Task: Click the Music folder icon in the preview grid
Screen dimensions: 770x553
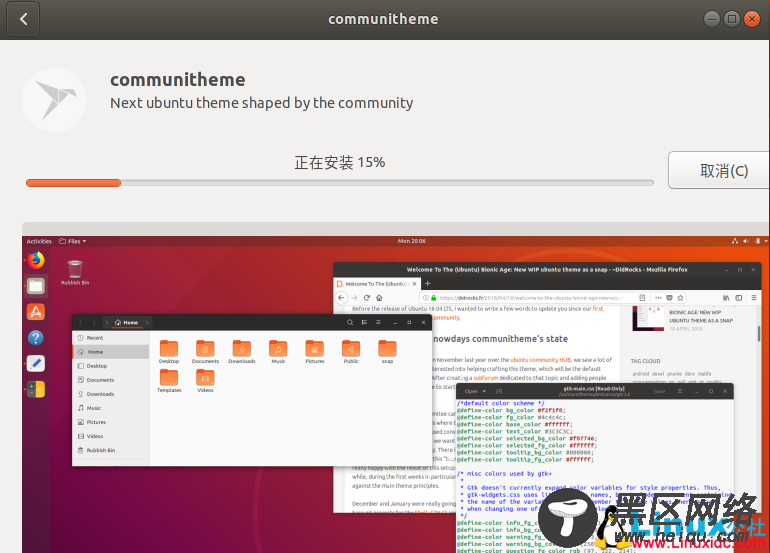Action: 278,348
